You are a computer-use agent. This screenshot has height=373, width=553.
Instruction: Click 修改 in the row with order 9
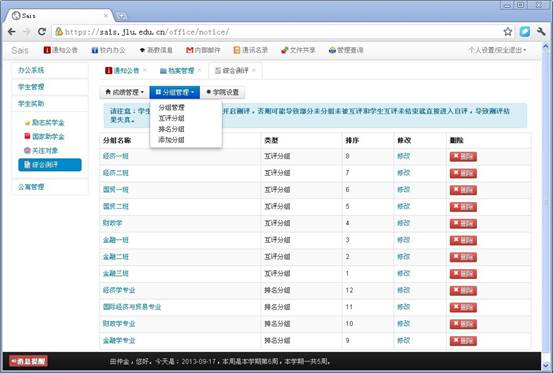coord(403,341)
